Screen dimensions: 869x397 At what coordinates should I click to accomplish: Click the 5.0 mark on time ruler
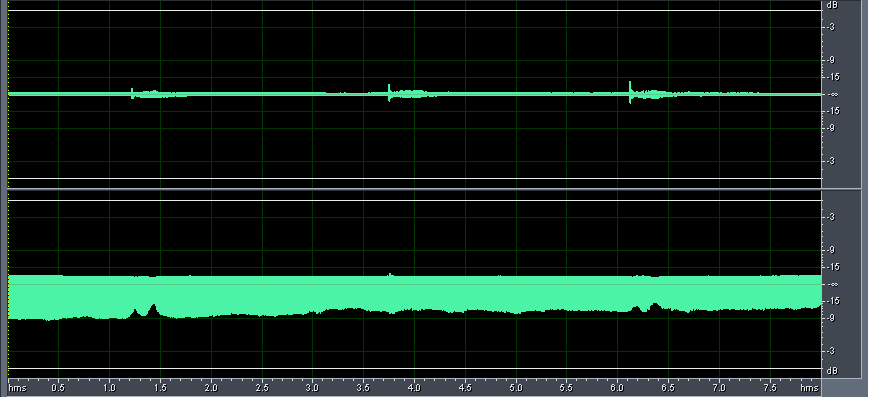516,388
